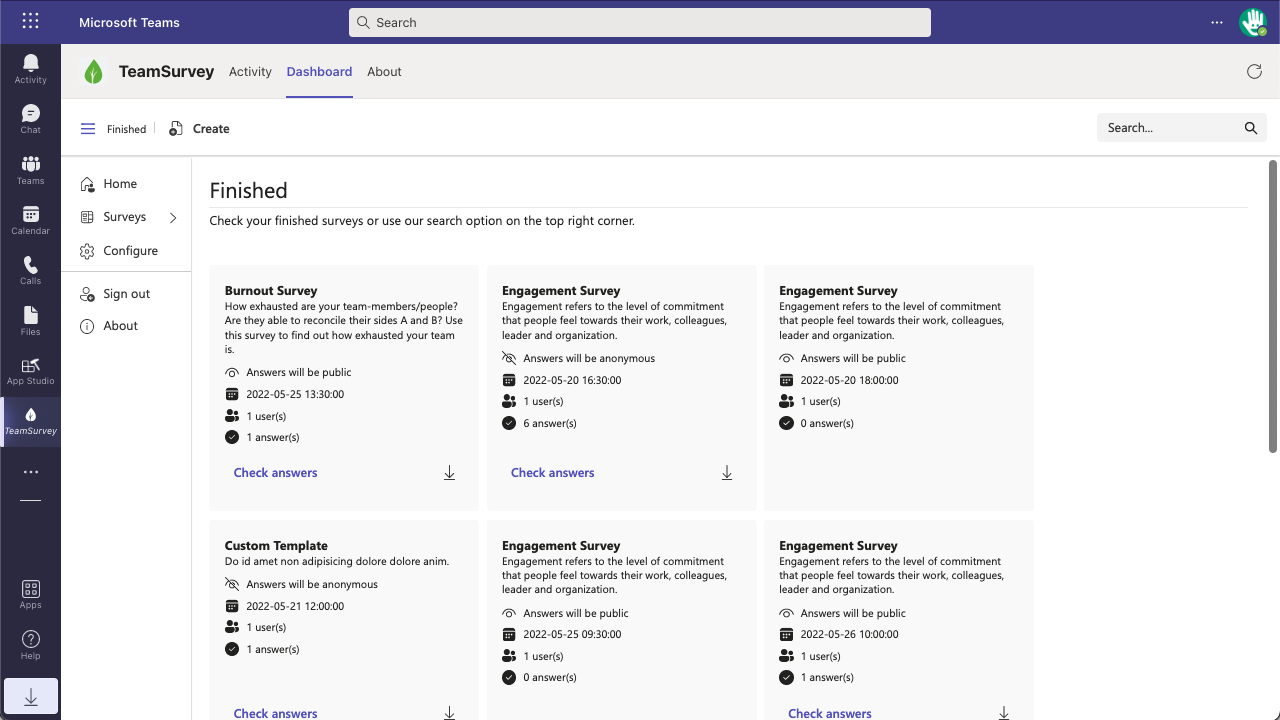
Task: Open more apps ellipsis in sidebar
Action: (x=30, y=472)
